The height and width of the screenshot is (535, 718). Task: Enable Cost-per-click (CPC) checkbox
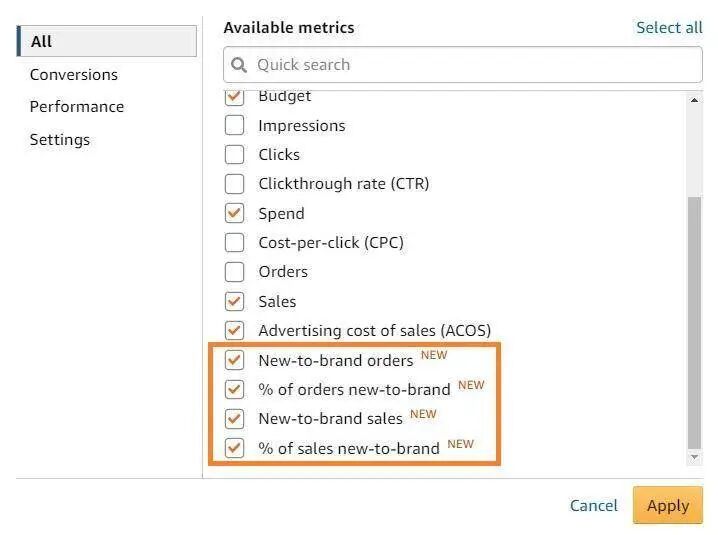tap(234, 242)
